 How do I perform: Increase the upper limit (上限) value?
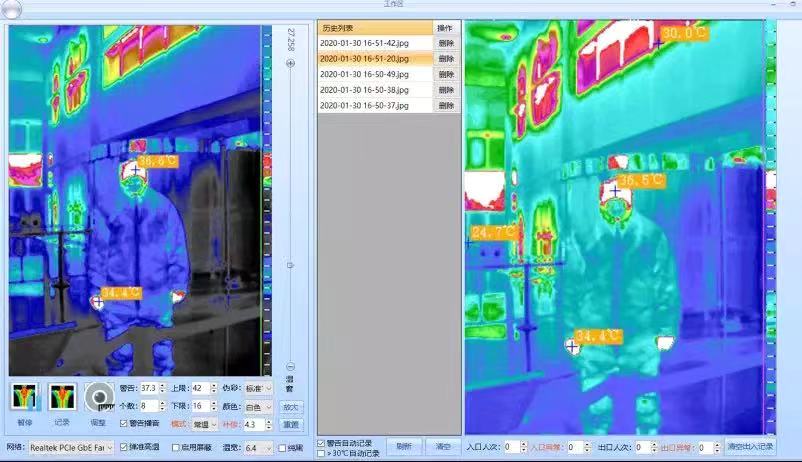coord(212,385)
